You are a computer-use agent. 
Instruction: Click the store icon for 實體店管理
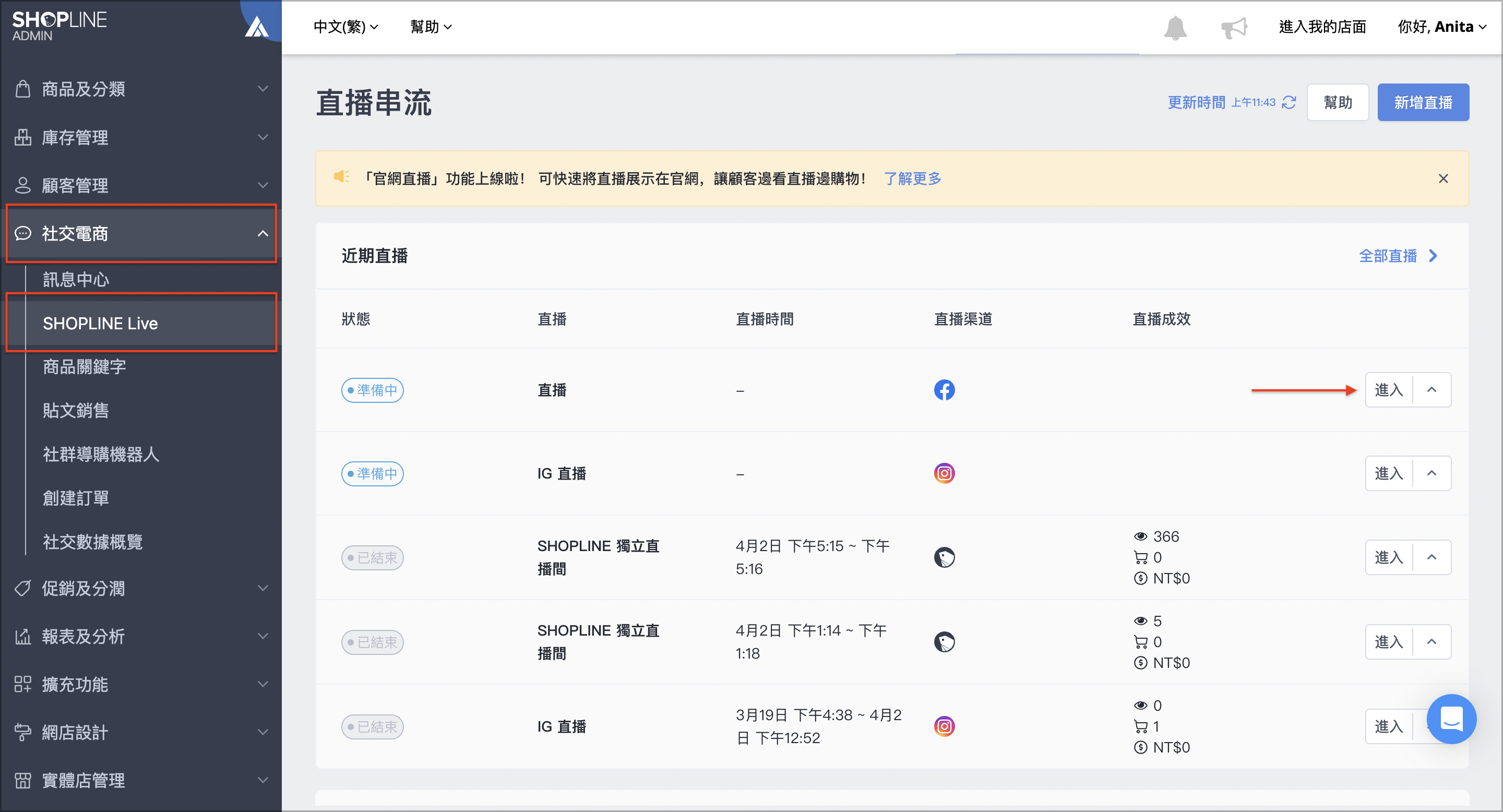click(x=23, y=780)
